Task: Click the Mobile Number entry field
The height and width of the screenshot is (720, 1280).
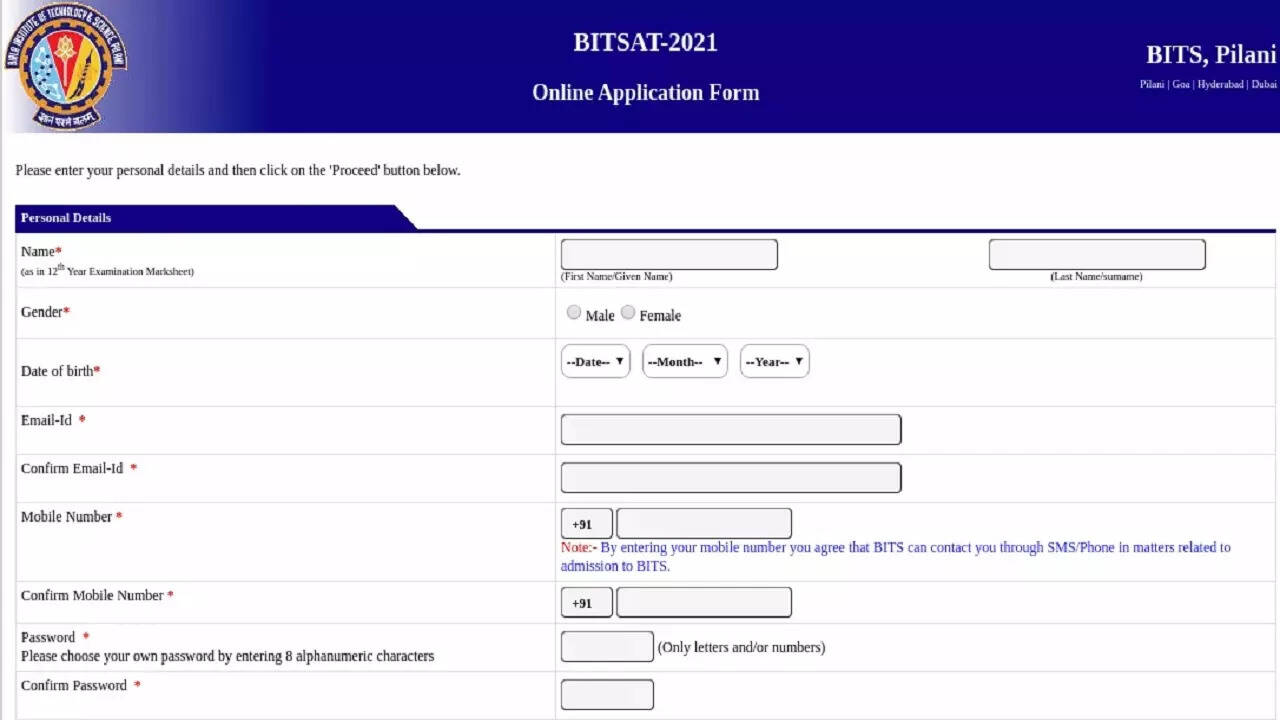Action: coord(704,524)
